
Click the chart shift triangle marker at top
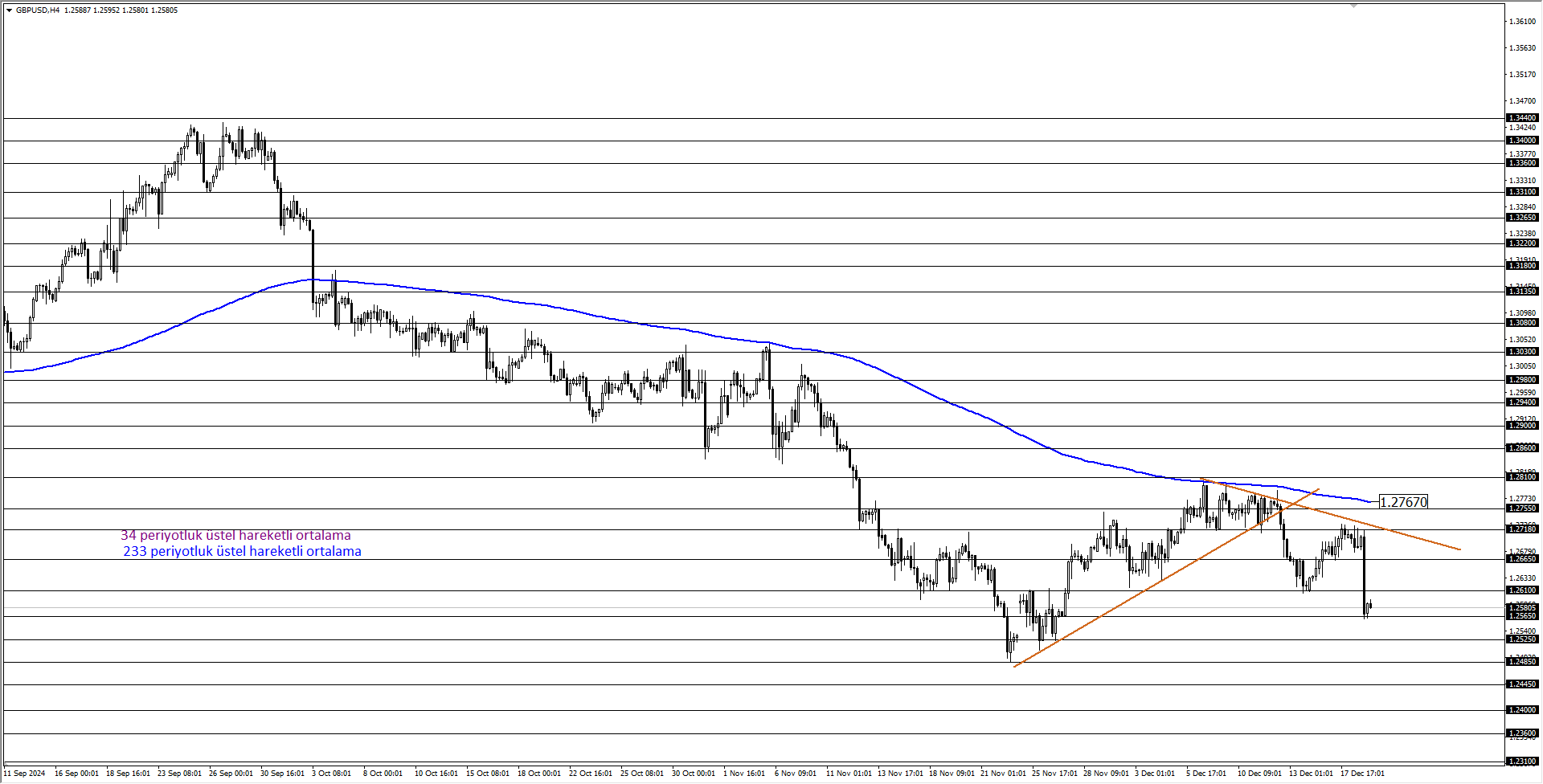(x=1354, y=6)
